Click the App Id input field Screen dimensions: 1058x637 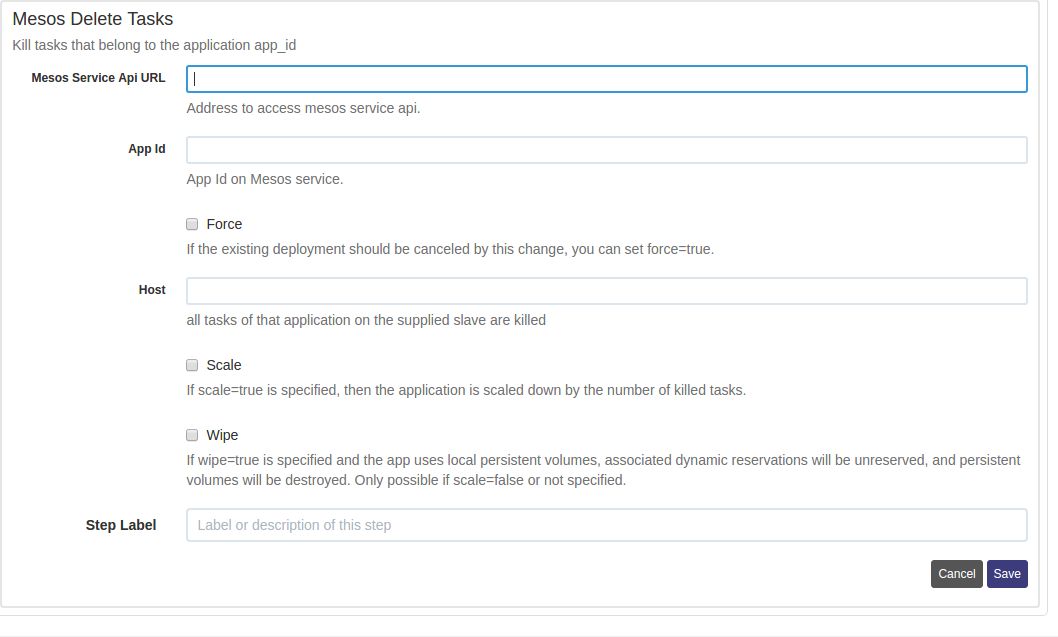(x=607, y=150)
